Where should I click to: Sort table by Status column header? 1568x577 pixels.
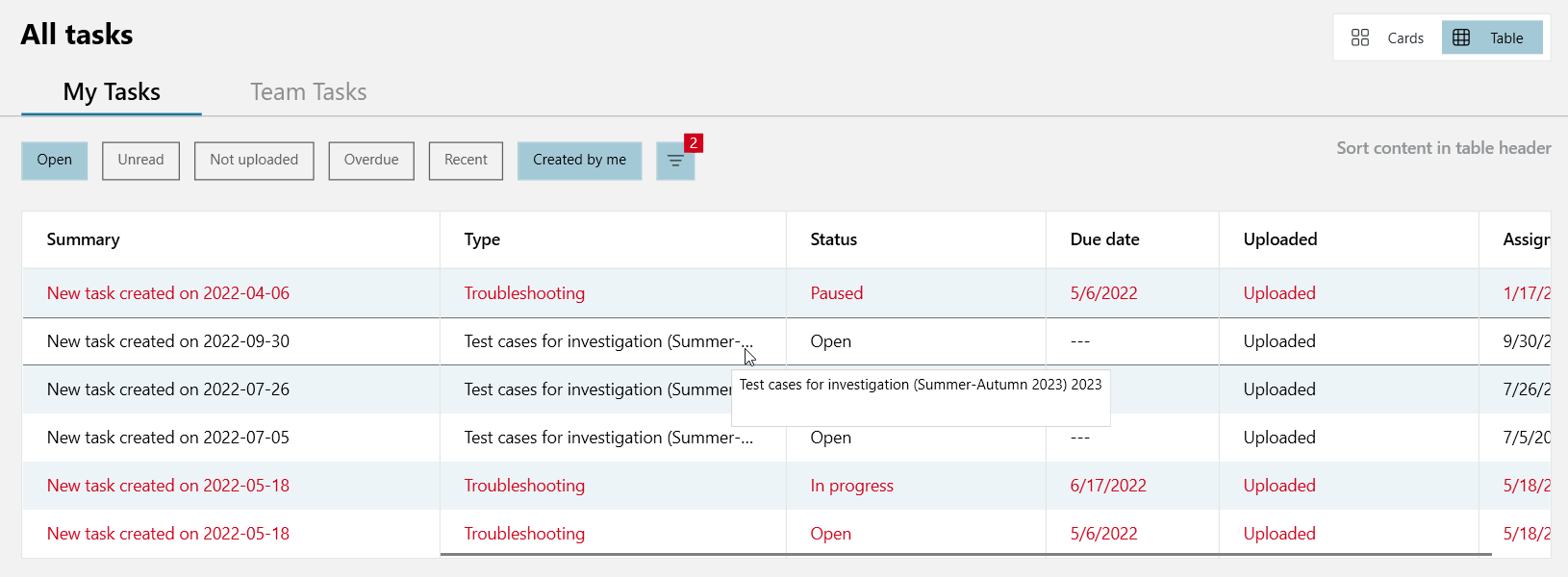[x=833, y=239]
